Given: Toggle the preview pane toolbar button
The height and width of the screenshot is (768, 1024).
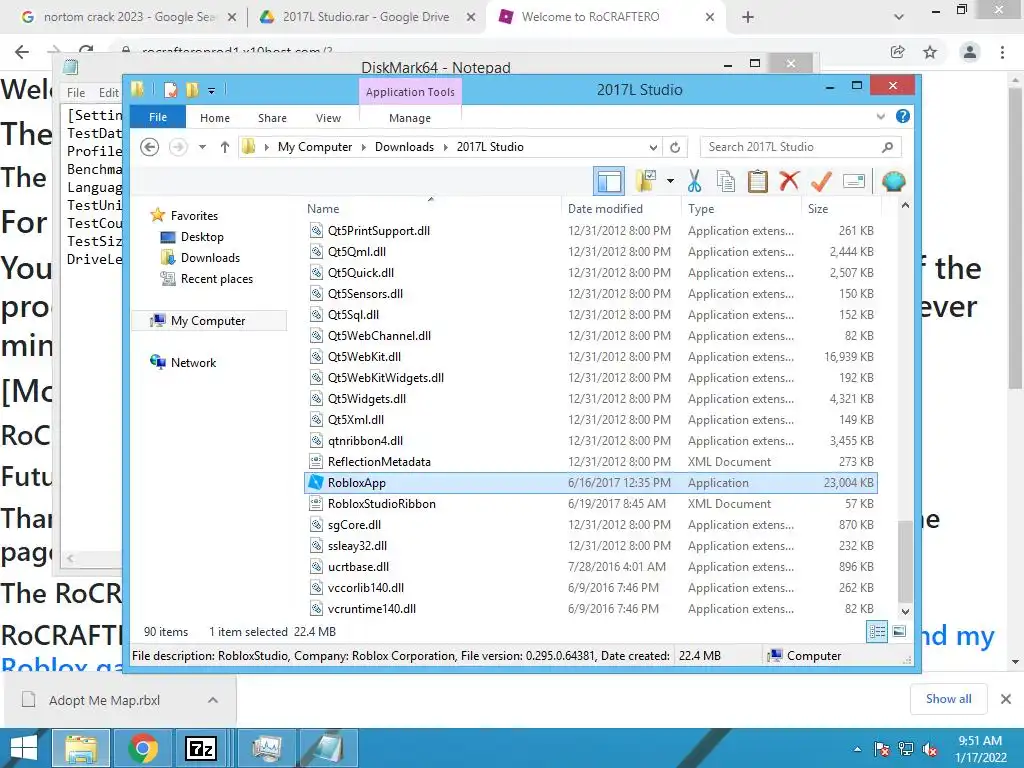Looking at the screenshot, I should 609,181.
